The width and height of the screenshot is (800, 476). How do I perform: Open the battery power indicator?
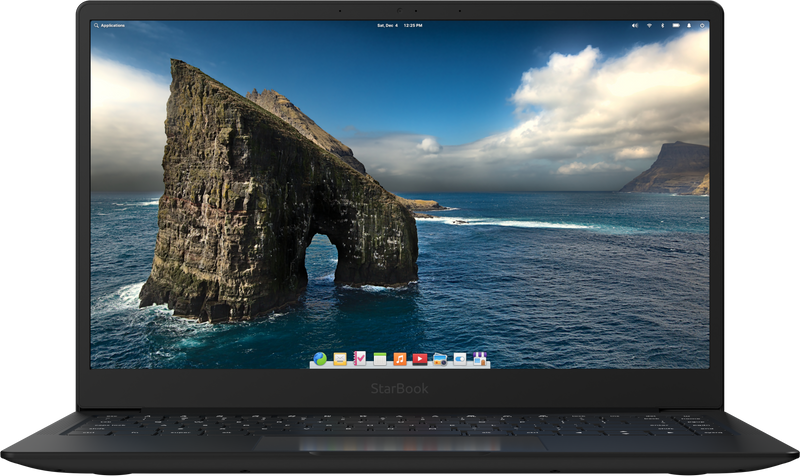tap(676, 25)
